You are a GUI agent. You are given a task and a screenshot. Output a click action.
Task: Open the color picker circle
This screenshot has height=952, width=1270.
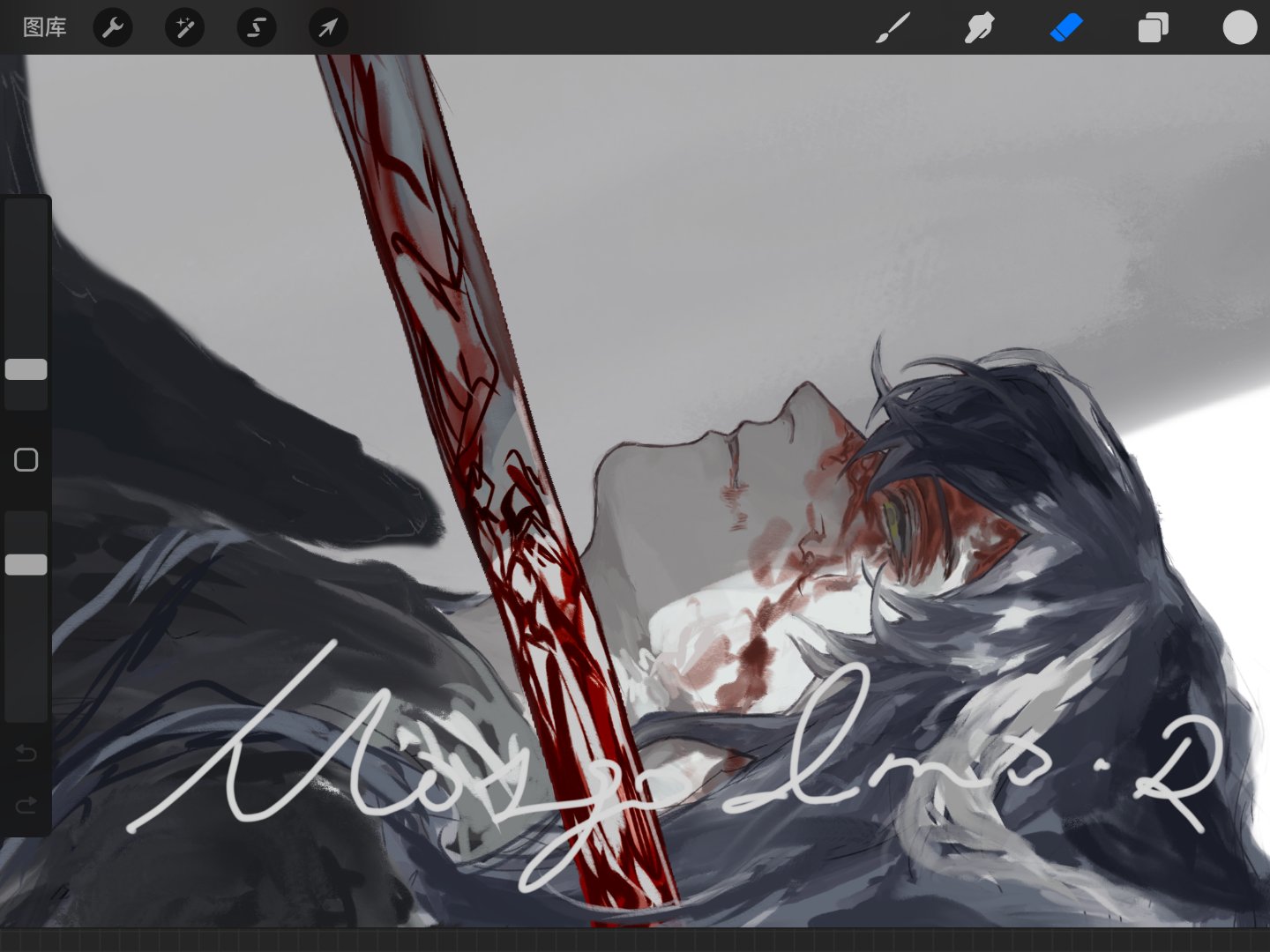pyautogui.click(x=1239, y=27)
